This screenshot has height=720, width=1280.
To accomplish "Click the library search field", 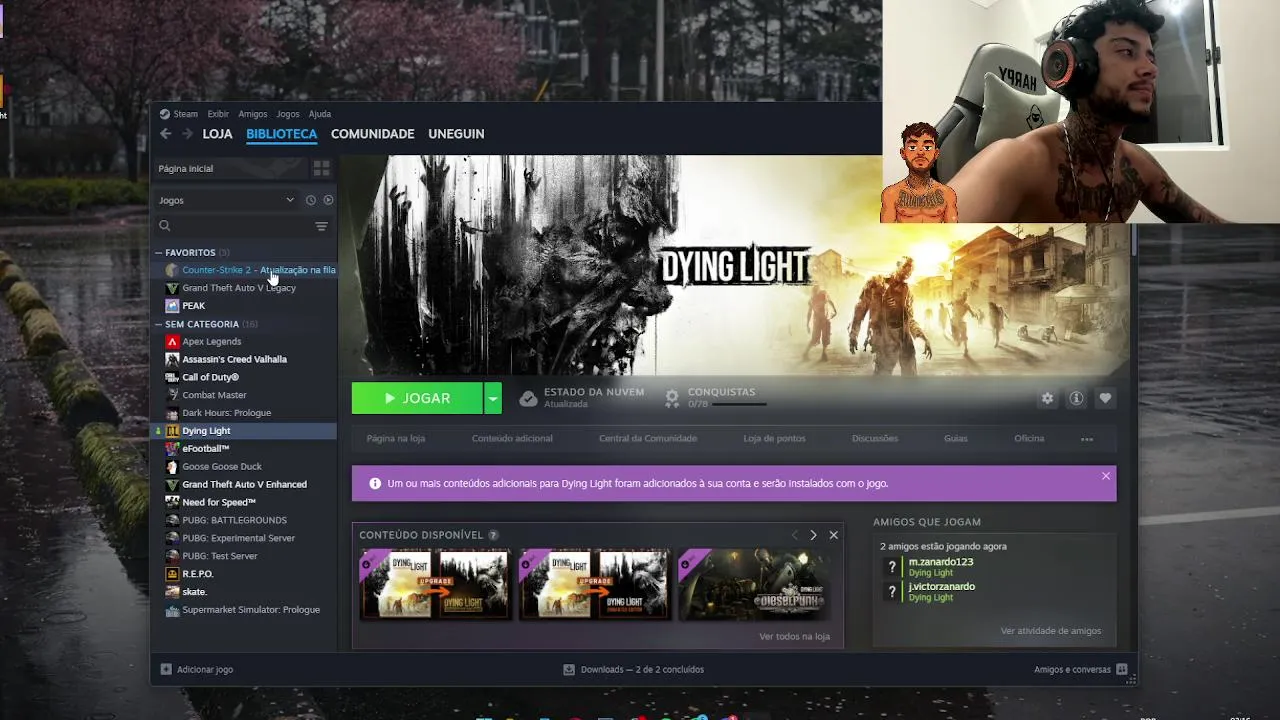I will pos(235,226).
